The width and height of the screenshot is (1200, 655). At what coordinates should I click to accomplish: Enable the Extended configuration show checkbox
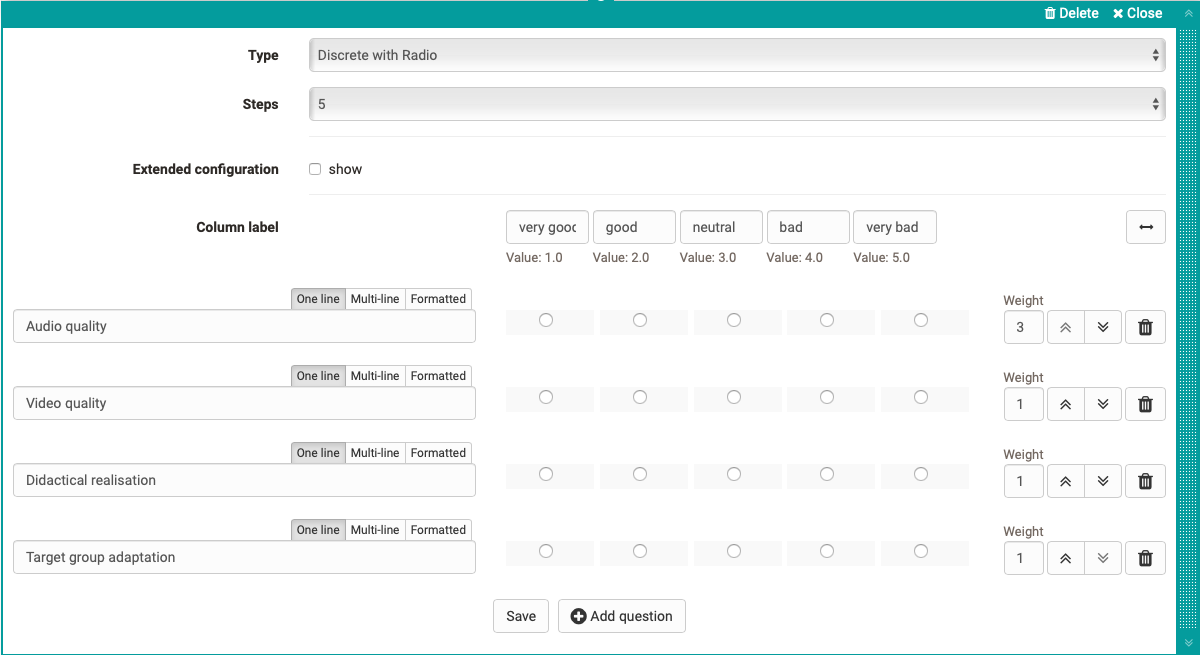pos(315,169)
